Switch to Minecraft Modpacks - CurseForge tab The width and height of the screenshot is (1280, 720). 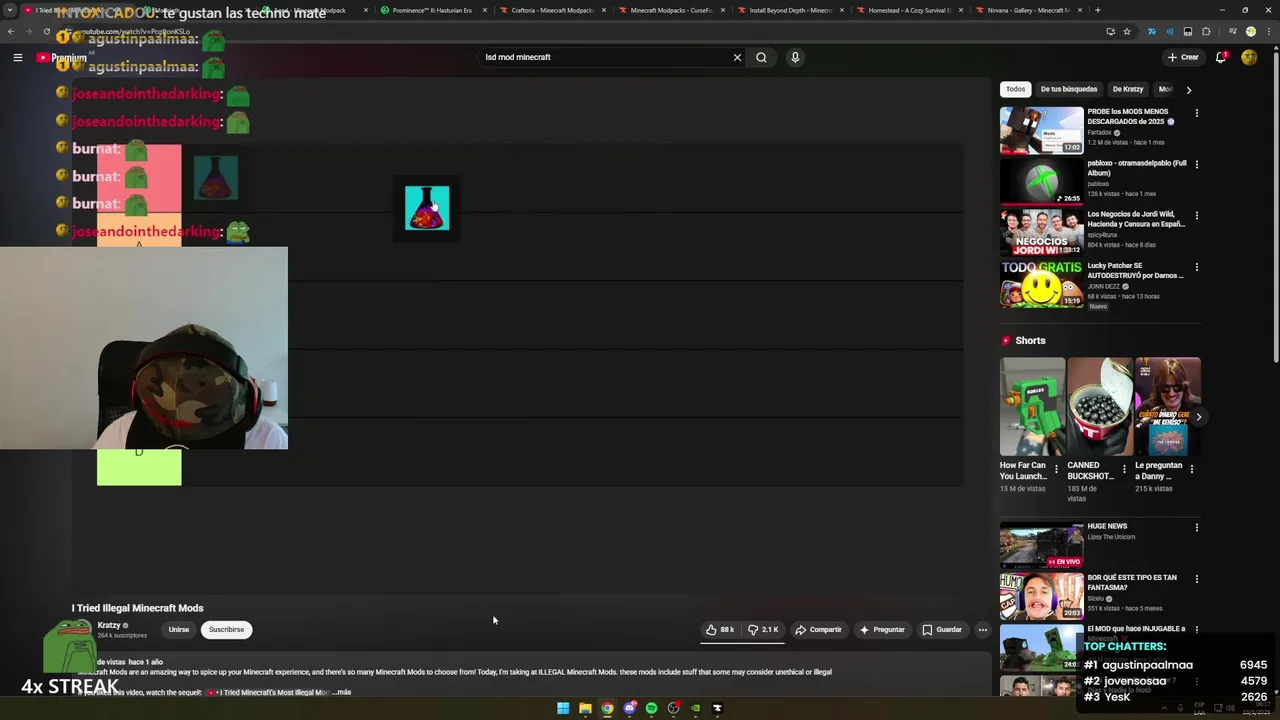[671, 10]
